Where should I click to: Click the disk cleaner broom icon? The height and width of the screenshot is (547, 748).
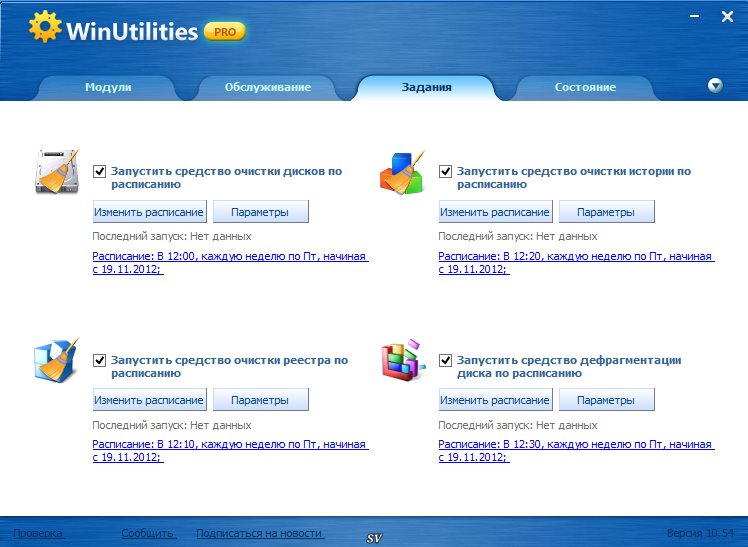[x=57, y=171]
